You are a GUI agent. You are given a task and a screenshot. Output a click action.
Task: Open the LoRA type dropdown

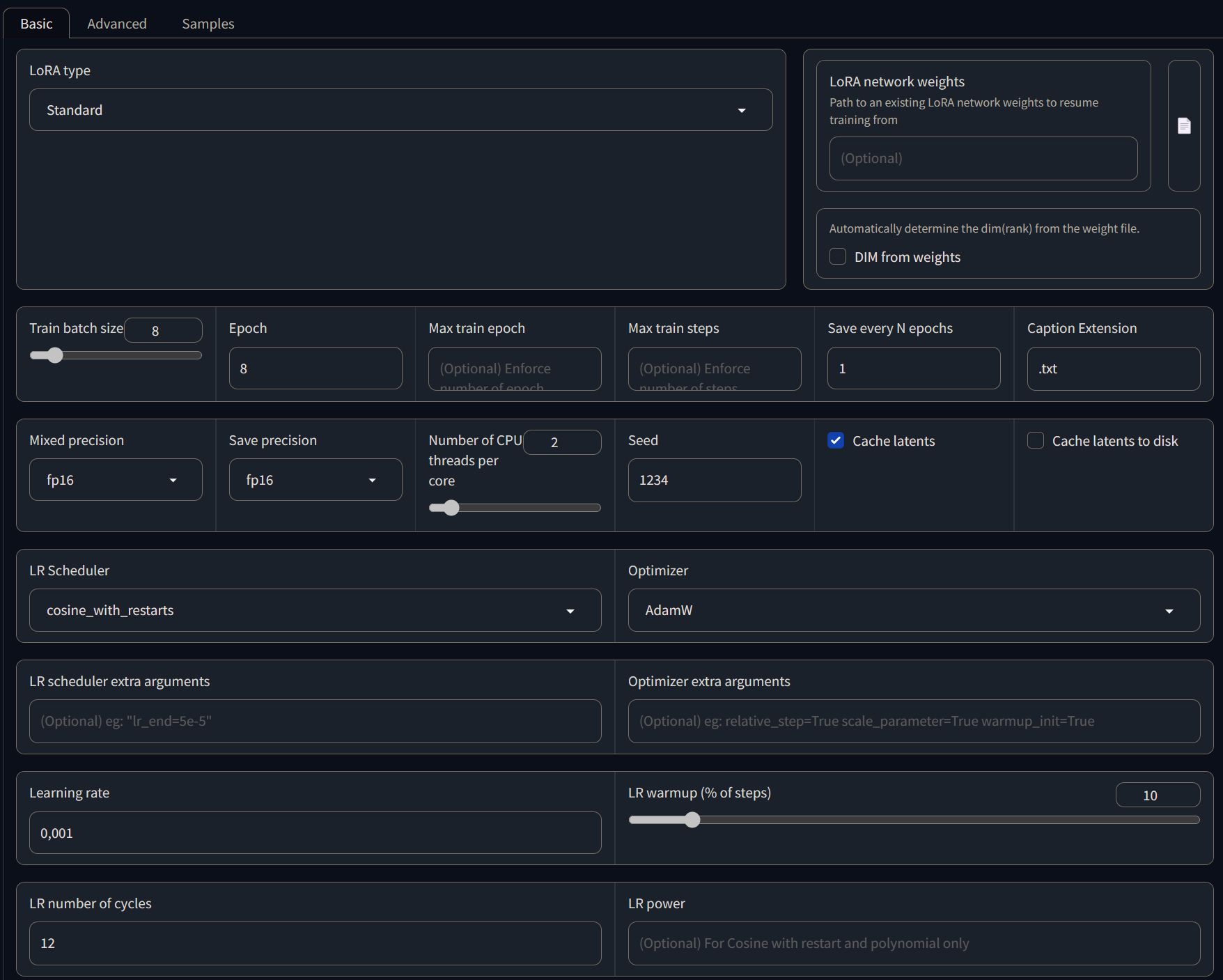400,110
